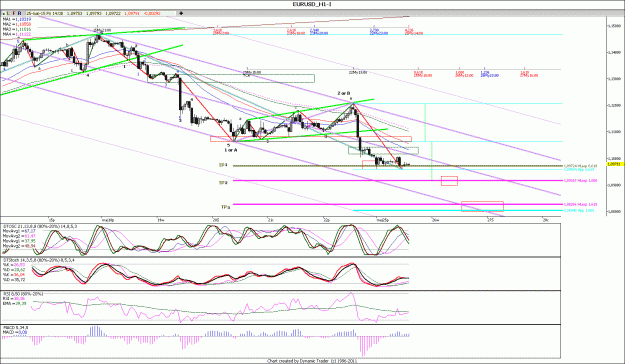Click the MACD indicator header label

click(x=16, y=327)
